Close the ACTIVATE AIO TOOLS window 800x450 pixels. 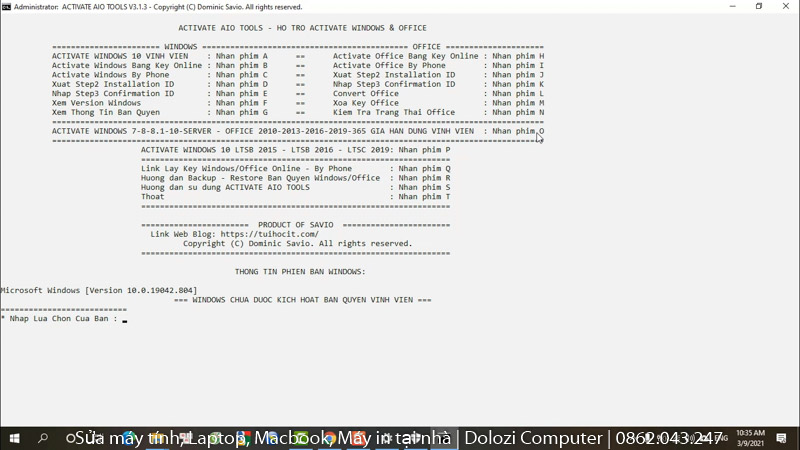(x=787, y=6)
